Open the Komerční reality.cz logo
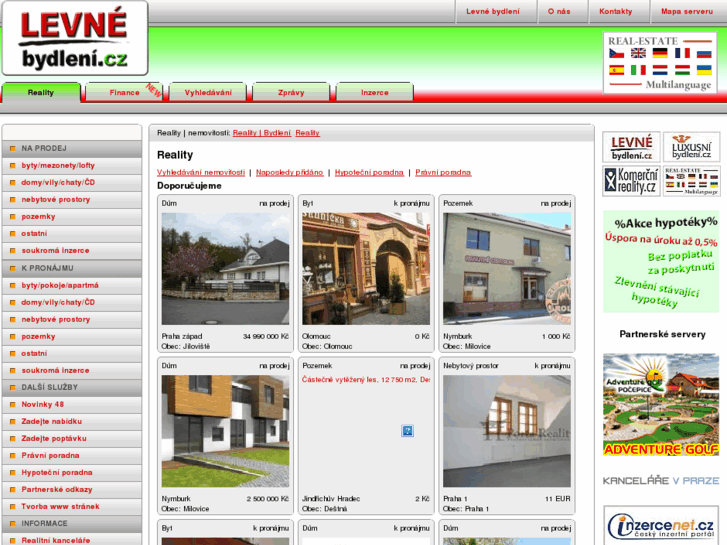The image size is (727, 545). tap(631, 181)
